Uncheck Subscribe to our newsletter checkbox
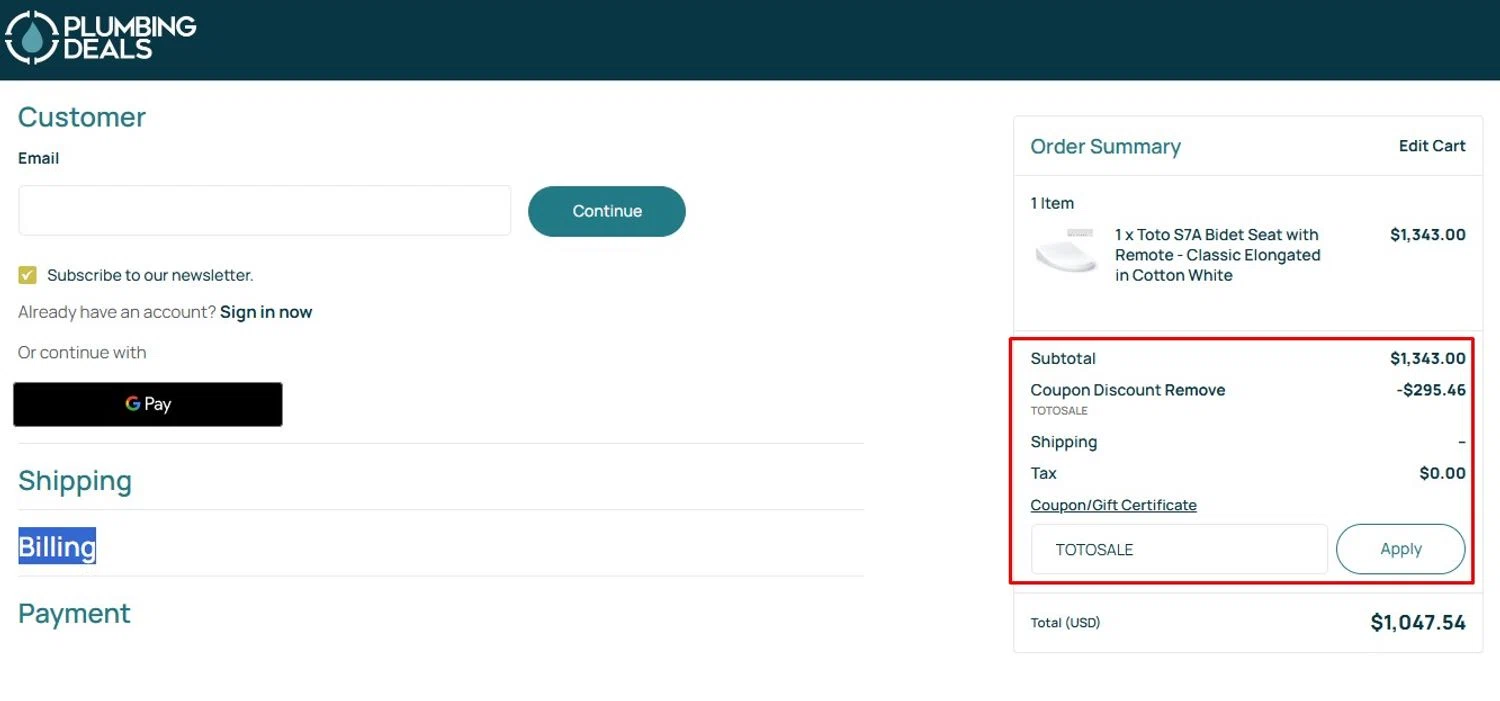Screen dimensions: 1500x701 pos(28,275)
